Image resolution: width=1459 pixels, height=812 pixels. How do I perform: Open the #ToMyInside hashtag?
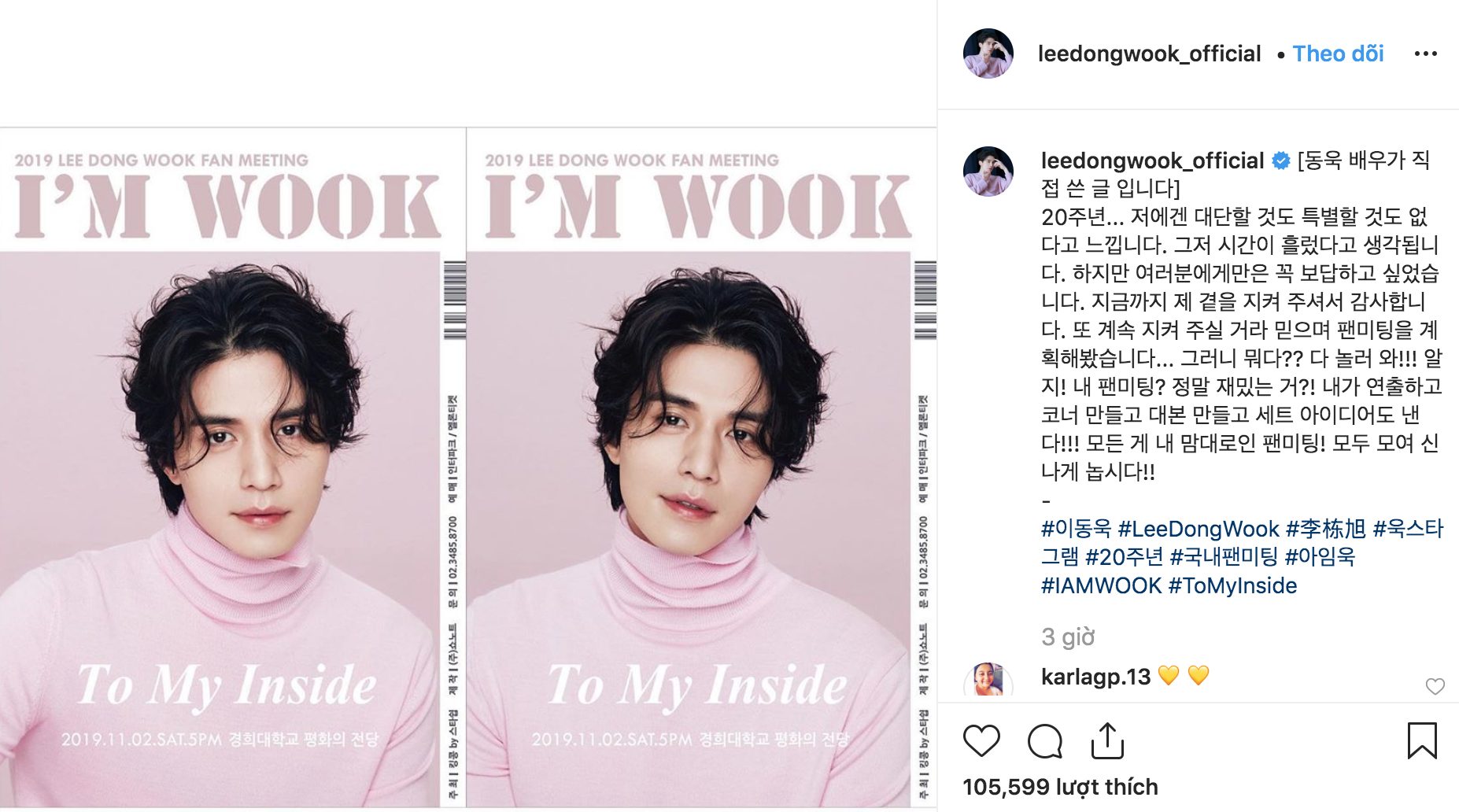[x=1232, y=585]
